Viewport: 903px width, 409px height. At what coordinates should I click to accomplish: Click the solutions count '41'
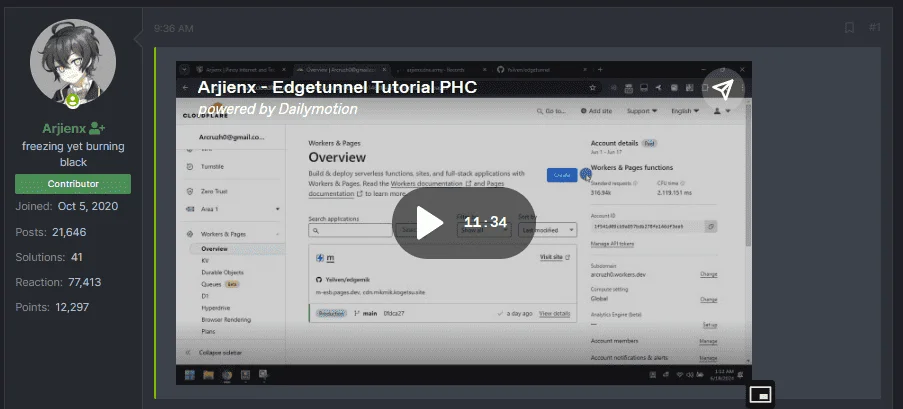(77, 257)
